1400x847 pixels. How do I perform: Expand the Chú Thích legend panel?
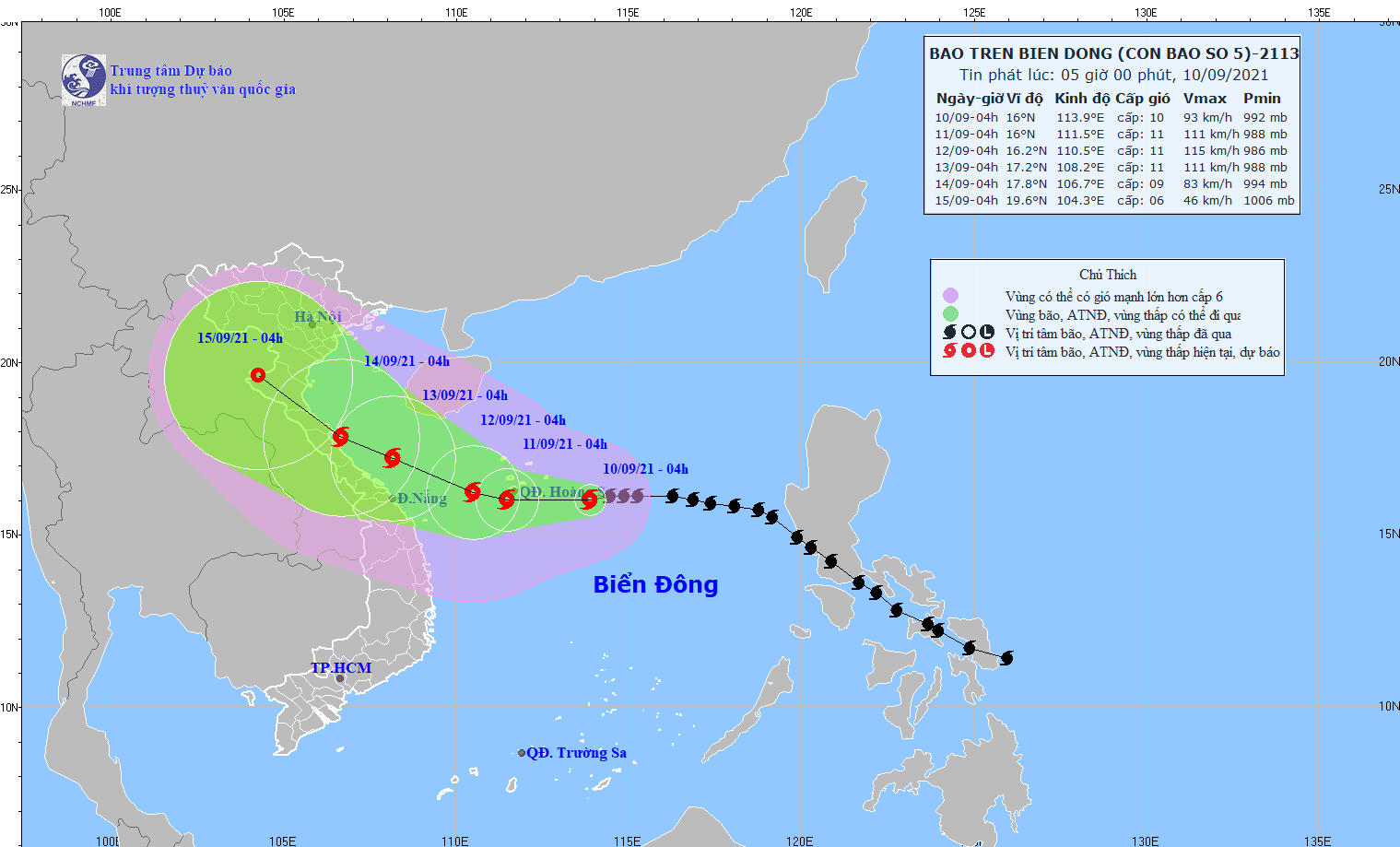coord(1109,274)
